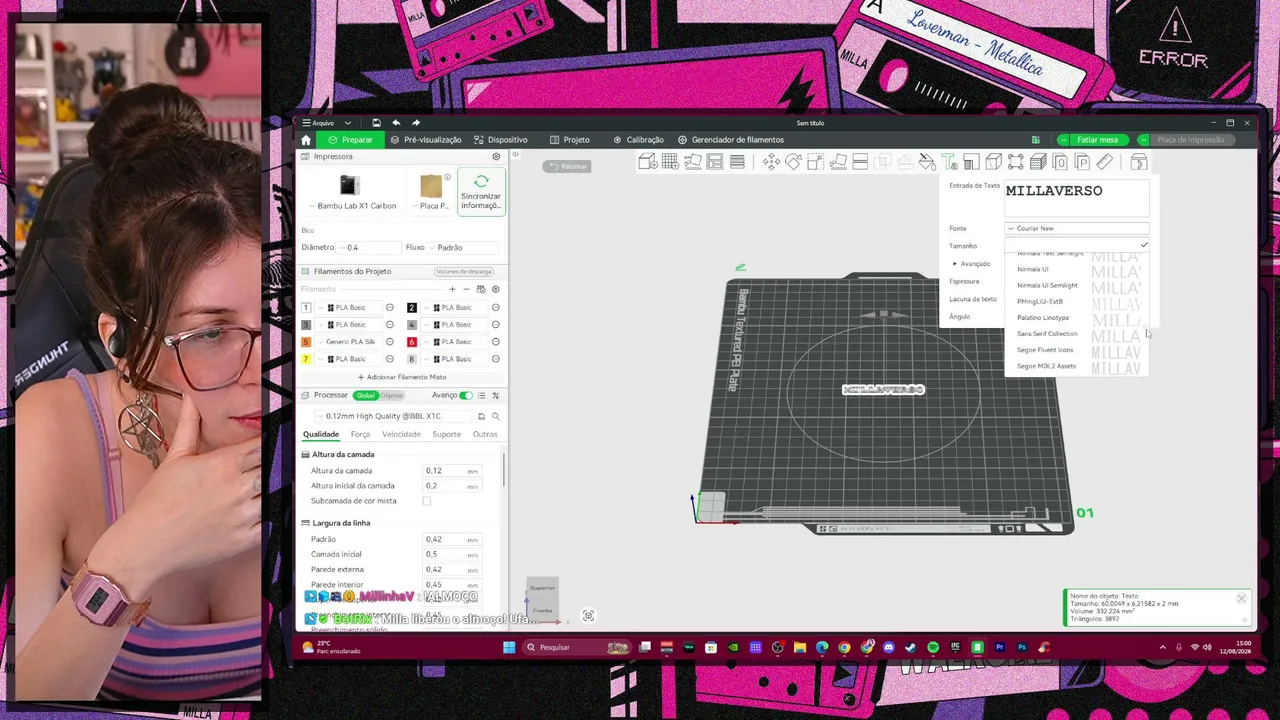Click the filament 7 yellow color swatch

[306, 359]
